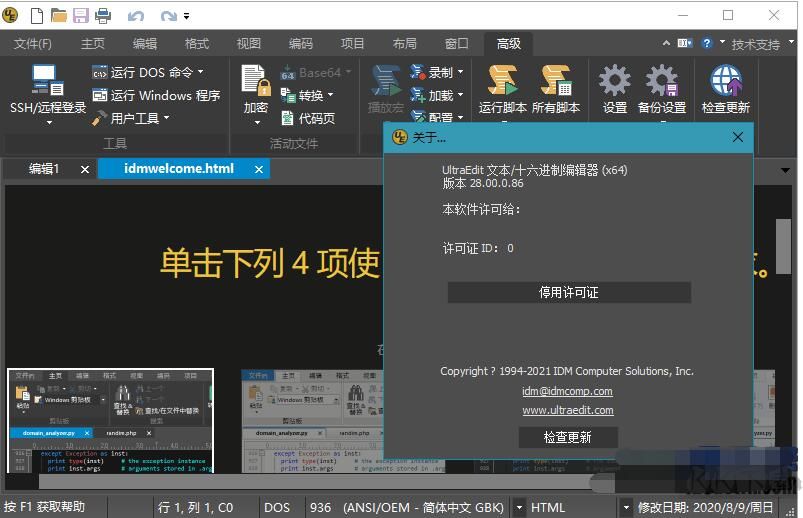803x518 pixels.
Task: Click 运行 Windows 程序 in ribbon
Action: point(156,95)
